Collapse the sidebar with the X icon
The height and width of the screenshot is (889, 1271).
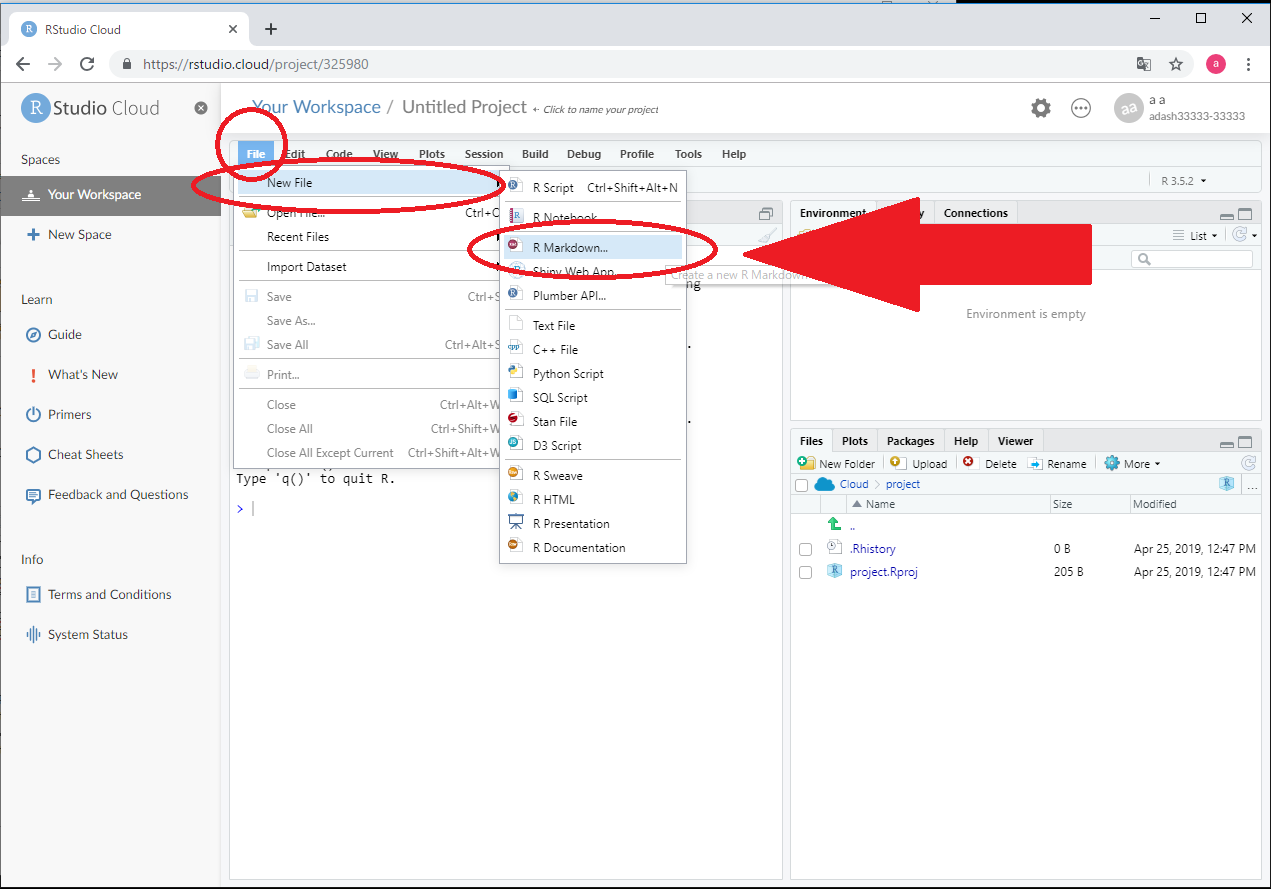tap(201, 108)
